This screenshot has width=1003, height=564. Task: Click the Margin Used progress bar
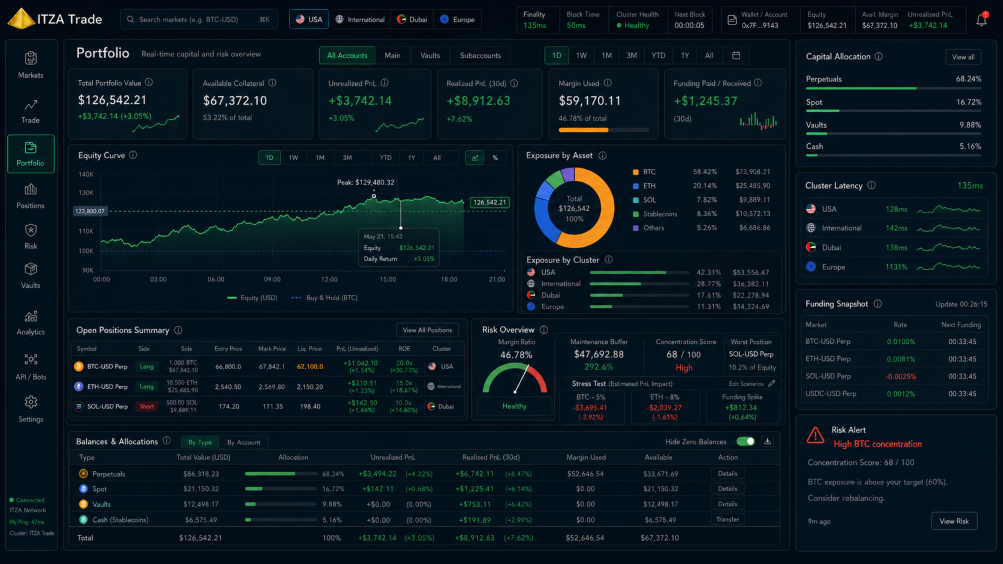(x=604, y=130)
